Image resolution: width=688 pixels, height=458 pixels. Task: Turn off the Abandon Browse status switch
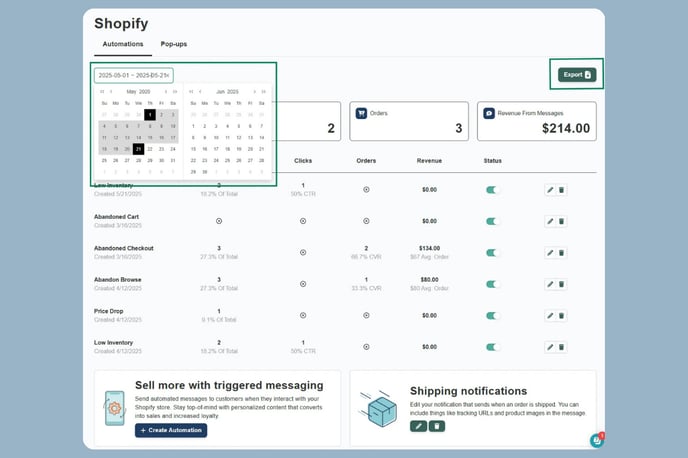(492, 284)
